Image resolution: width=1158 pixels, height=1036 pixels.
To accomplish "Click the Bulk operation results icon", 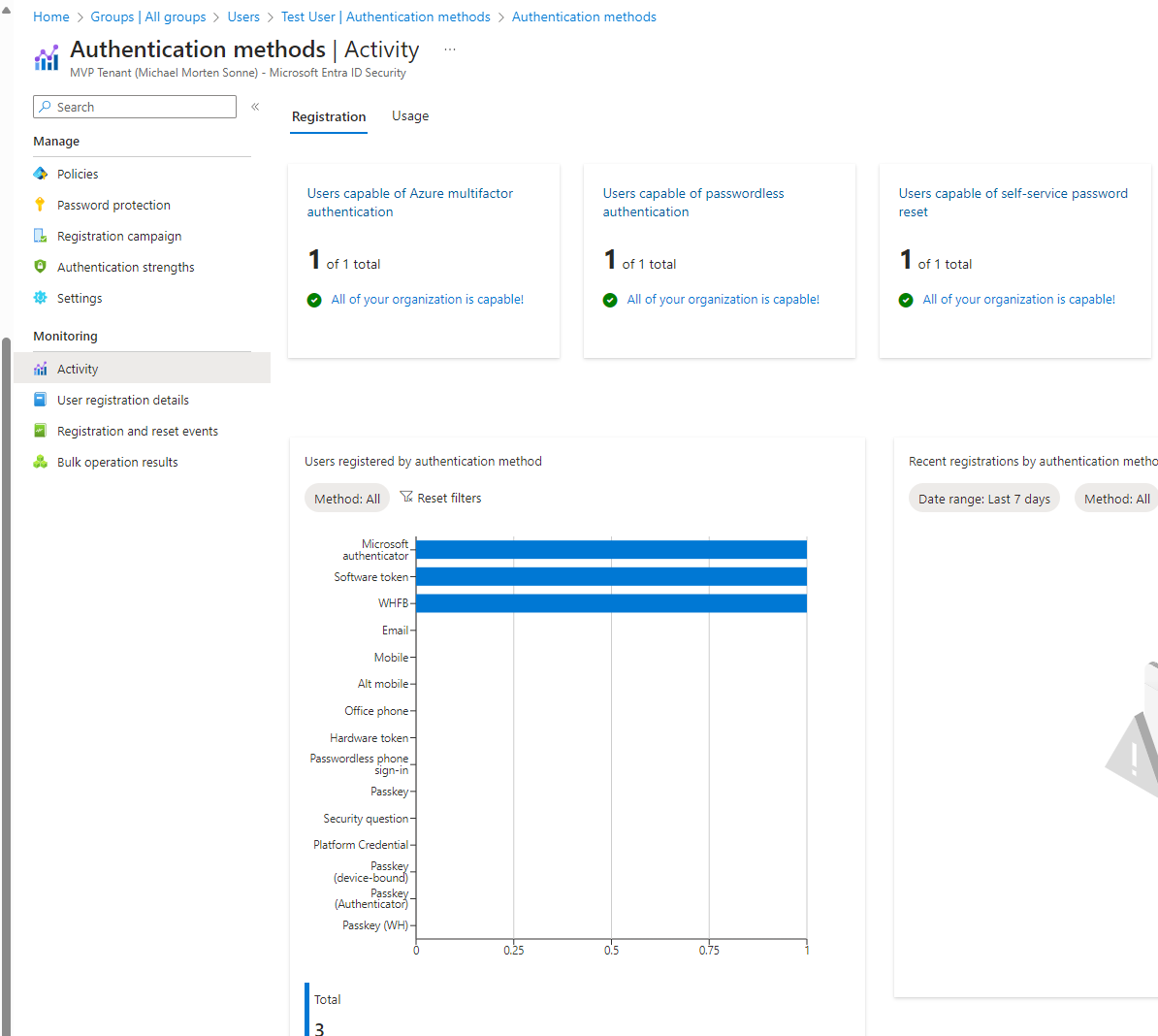I will pyautogui.click(x=40, y=462).
